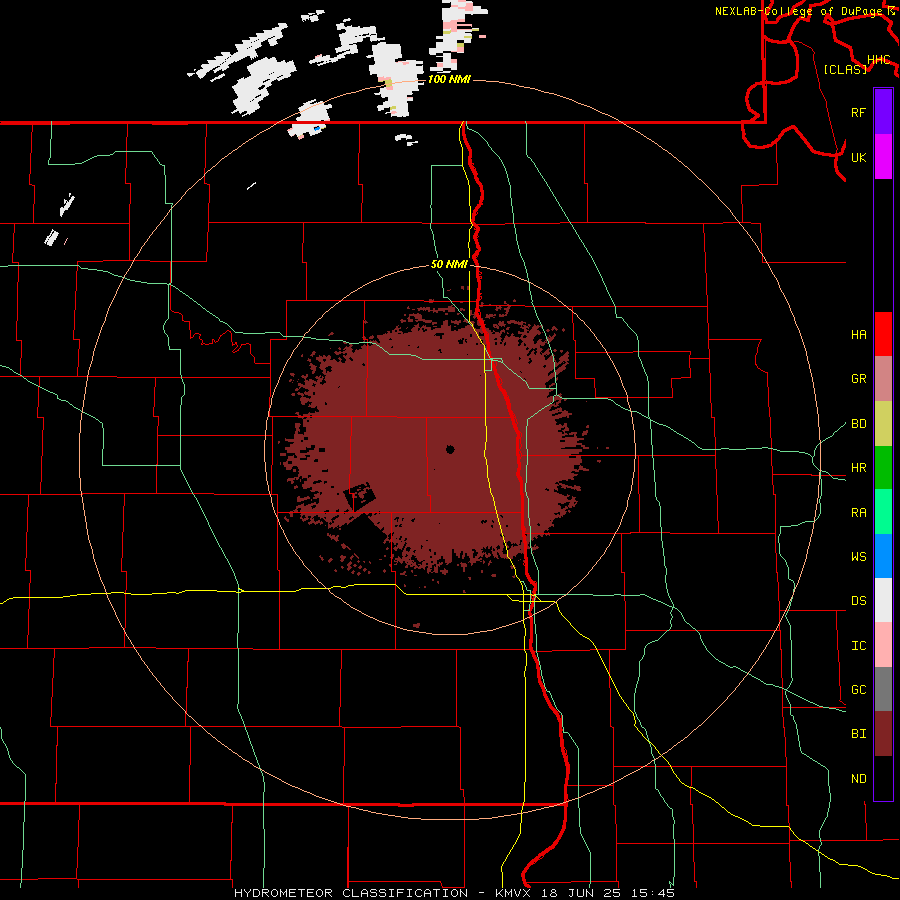Click the DS legend label
The height and width of the screenshot is (900, 900).
pyautogui.click(x=858, y=600)
